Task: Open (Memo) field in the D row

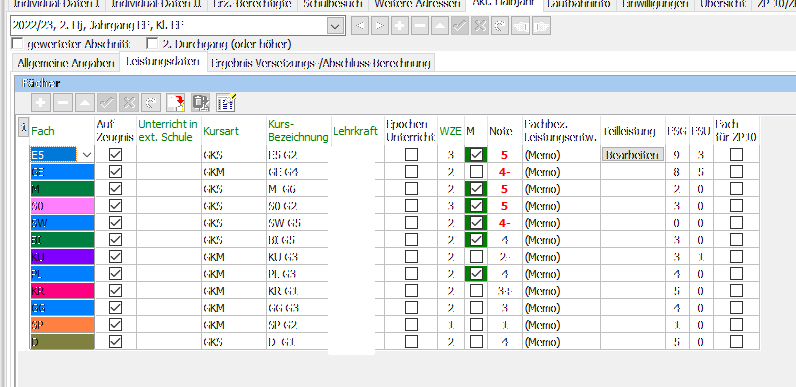Action: click(561, 341)
